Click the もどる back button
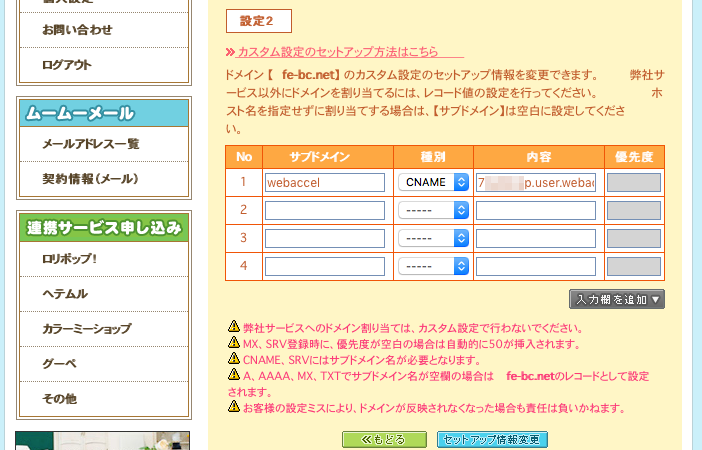Viewport: 702px width, 450px height. (384, 440)
